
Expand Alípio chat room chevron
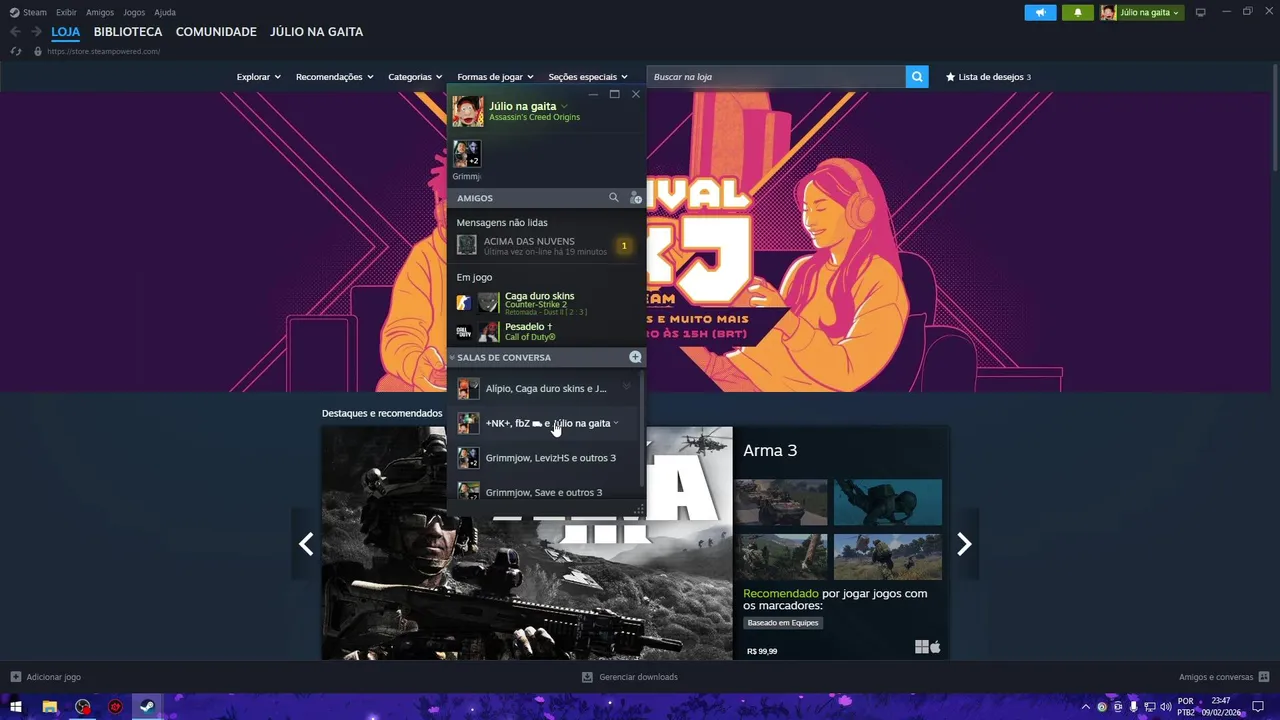[x=627, y=387]
